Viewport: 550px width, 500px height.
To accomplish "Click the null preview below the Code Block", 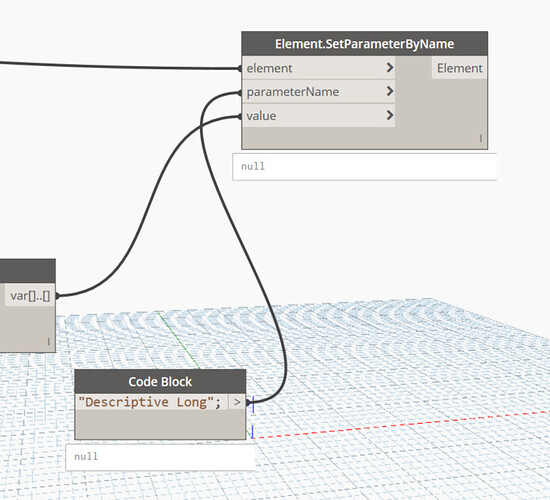I will [160, 457].
